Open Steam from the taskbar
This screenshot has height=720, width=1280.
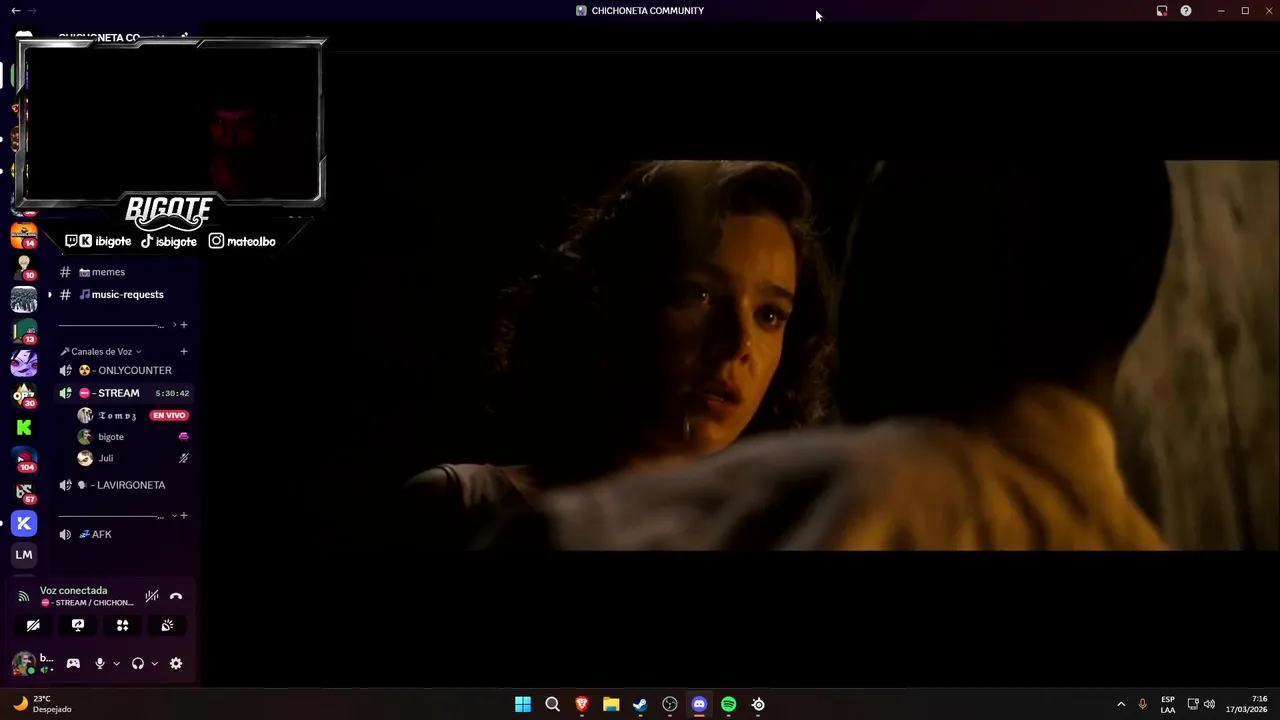tap(640, 704)
